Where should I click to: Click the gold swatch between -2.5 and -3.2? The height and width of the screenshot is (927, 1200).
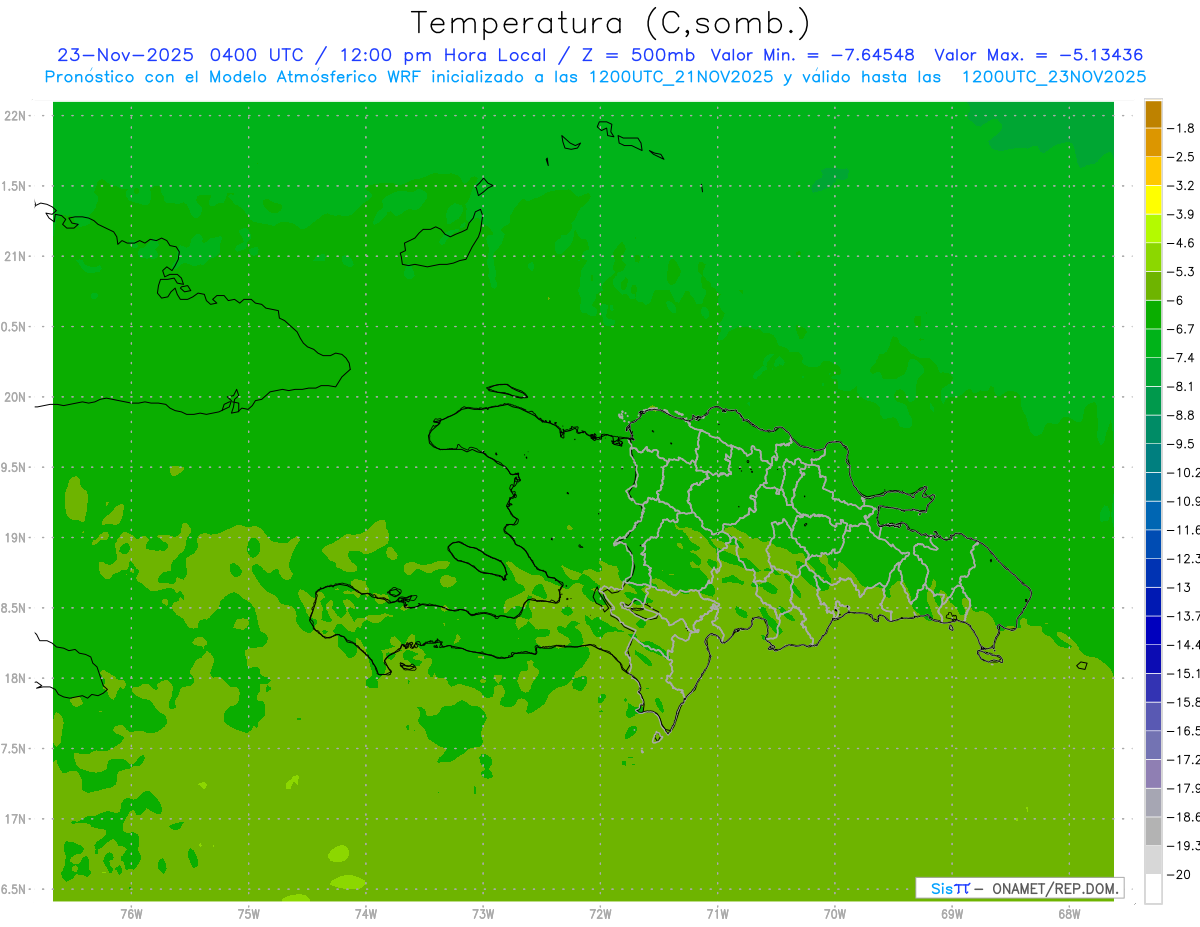pyautogui.click(x=1153, y=171)
